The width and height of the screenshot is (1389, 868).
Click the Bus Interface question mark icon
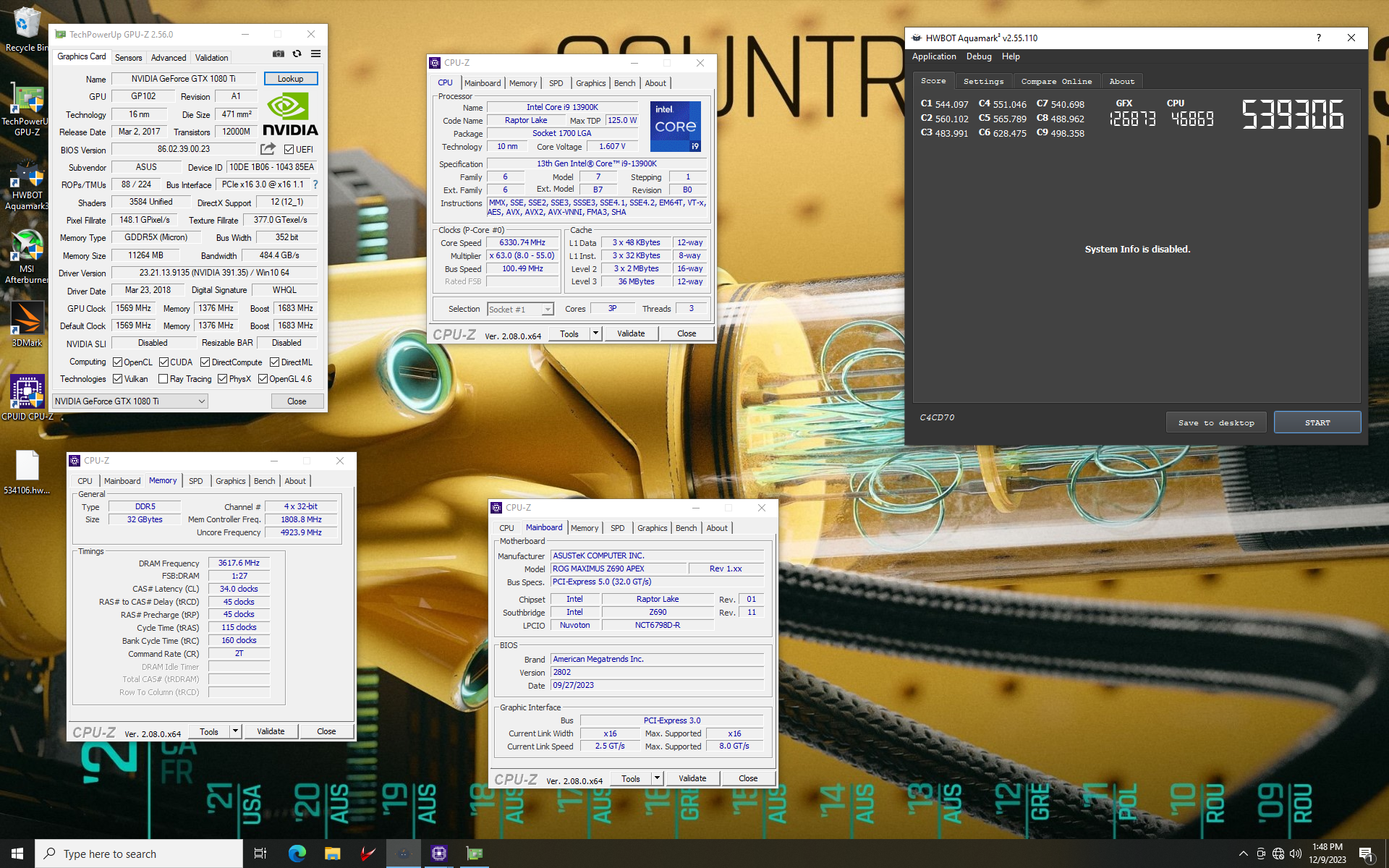click(315, 184)
